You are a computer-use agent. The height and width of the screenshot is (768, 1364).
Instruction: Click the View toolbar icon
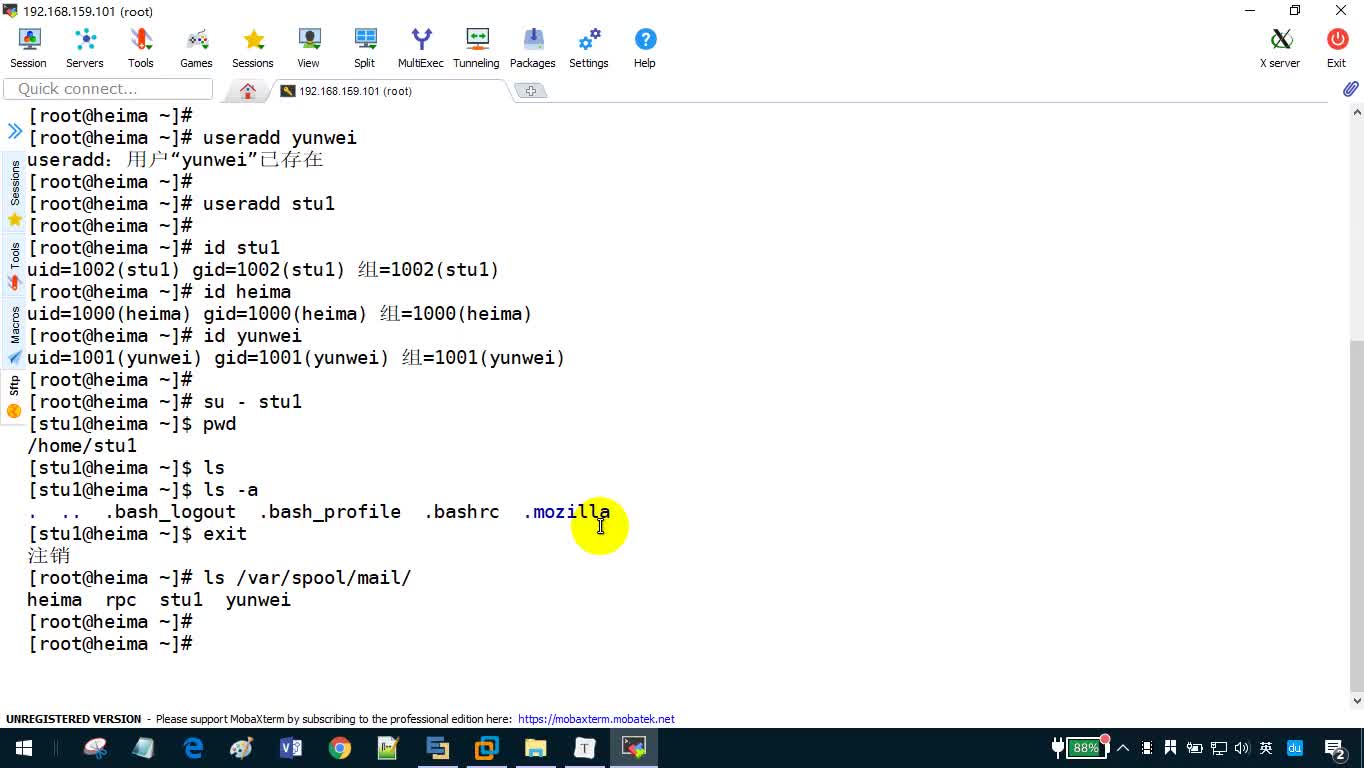point(308,47)
